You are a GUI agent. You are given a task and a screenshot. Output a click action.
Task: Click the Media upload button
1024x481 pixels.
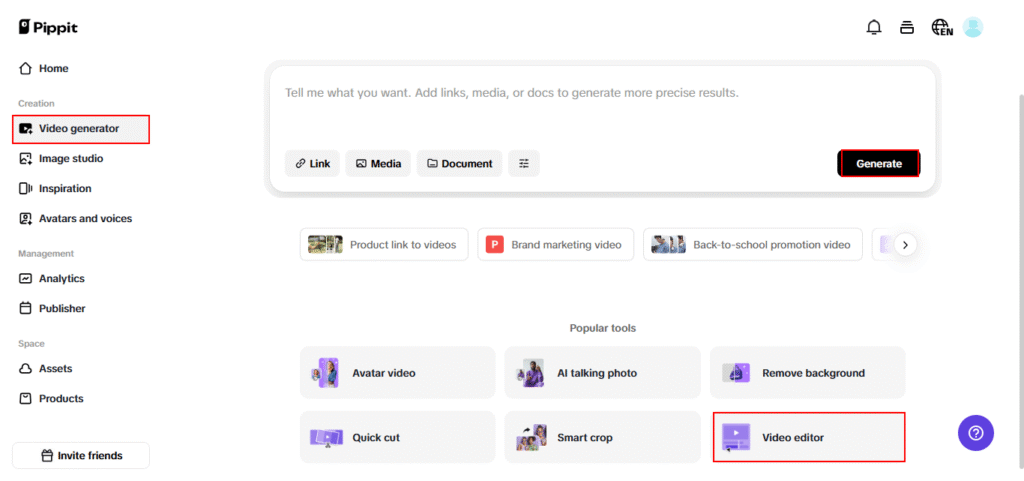[x=378, y=164]
